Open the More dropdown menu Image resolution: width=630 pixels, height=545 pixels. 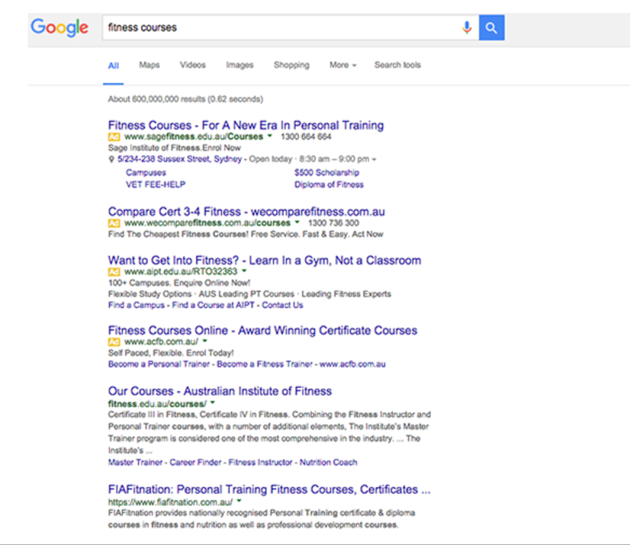pos(343,65)
